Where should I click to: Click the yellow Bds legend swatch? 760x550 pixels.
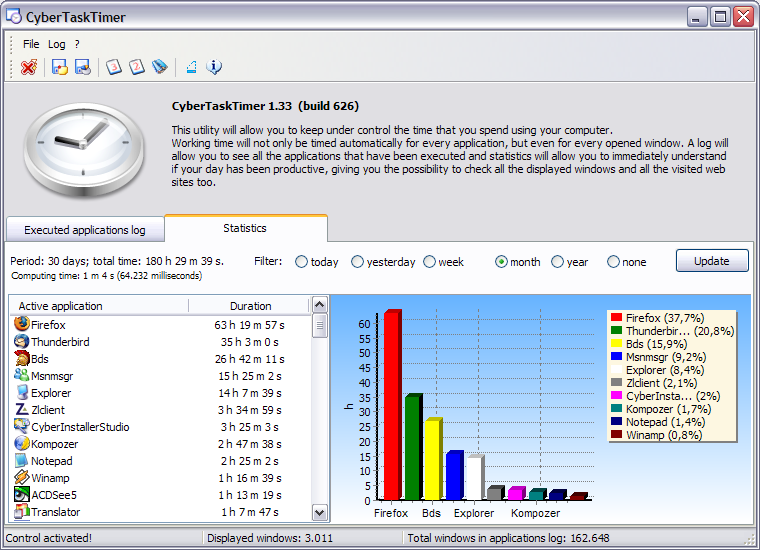pos(617,344)
